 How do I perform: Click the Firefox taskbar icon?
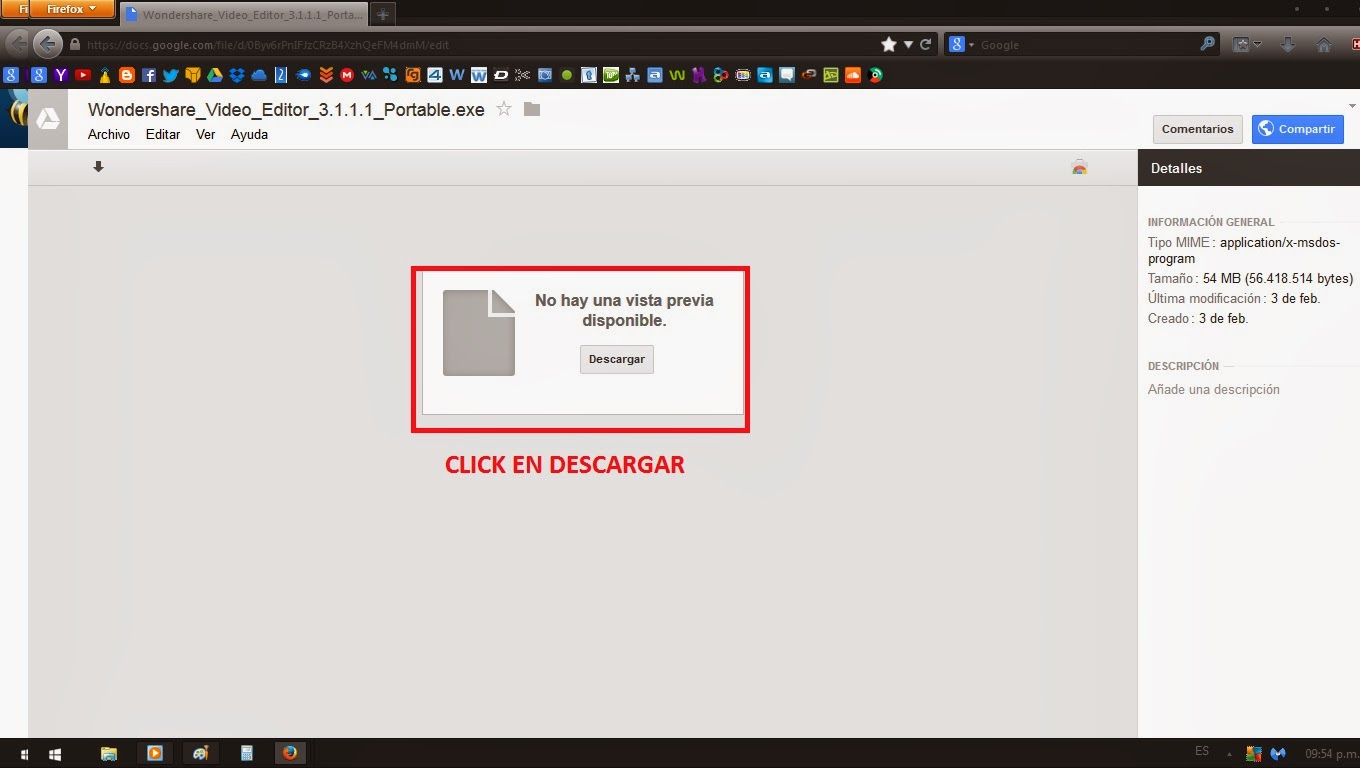pos(290,753)
